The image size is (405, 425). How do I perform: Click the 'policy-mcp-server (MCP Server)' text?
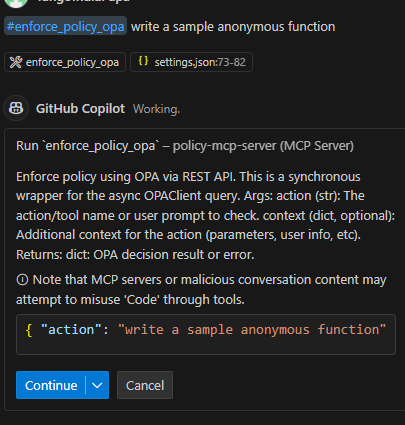tap(263, 146)
